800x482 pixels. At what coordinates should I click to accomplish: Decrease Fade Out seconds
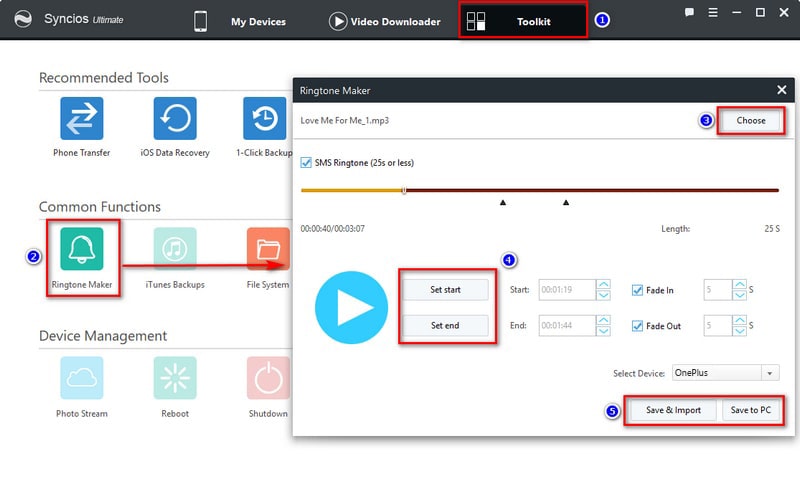(739, 331)
